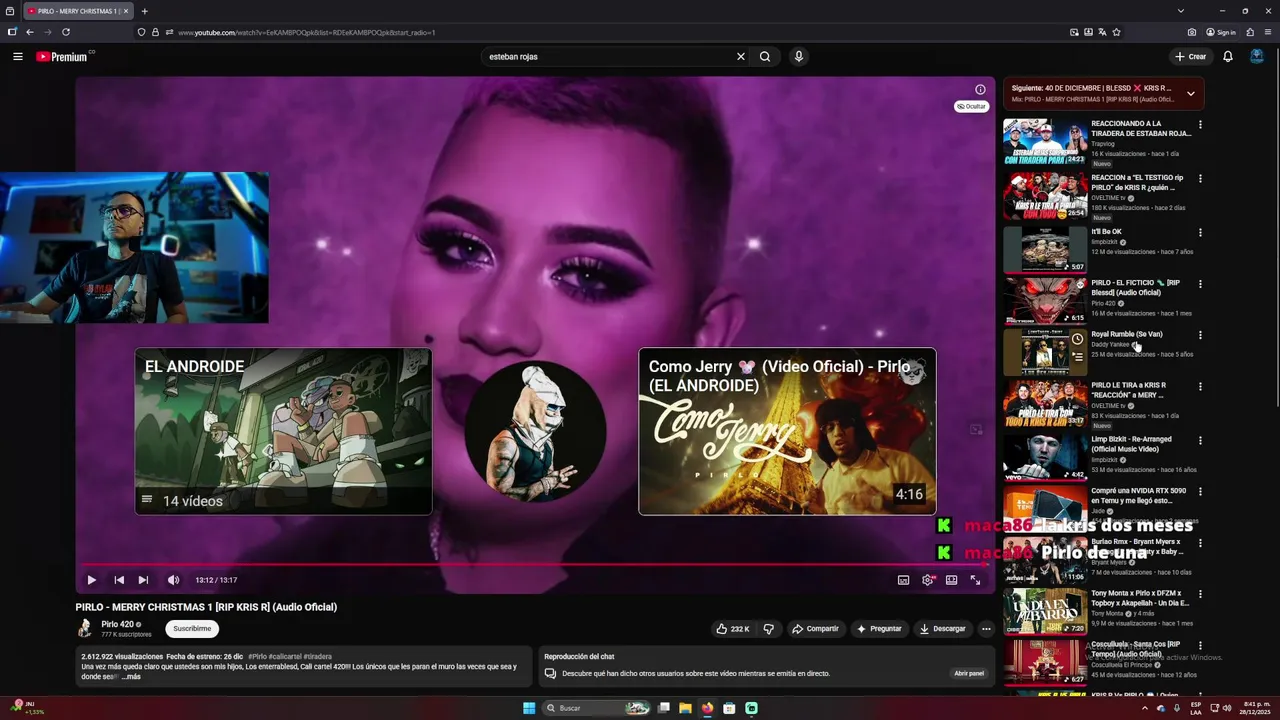The height and width of the screenshot is (720, 1280).
Task: Open the Pirlo 420 channel name
Action: (x=117, y=624)
